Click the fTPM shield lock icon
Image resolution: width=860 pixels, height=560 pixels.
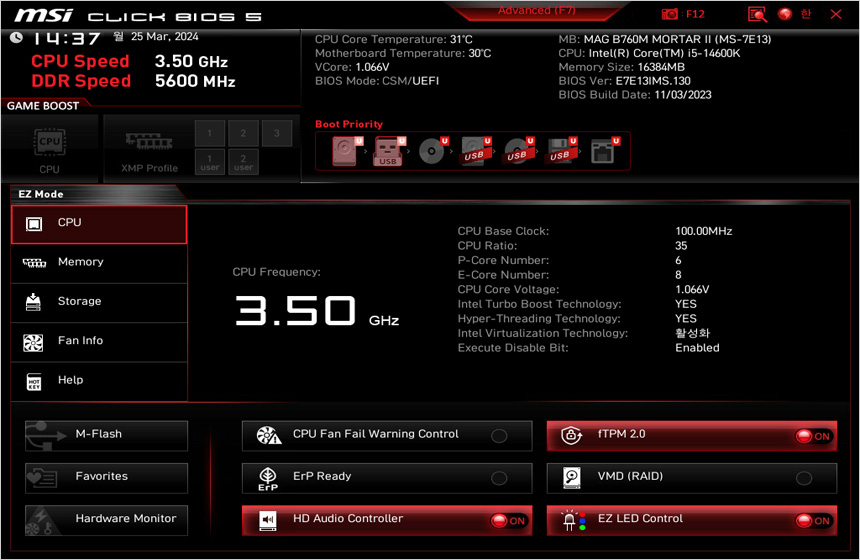point(572,435)
